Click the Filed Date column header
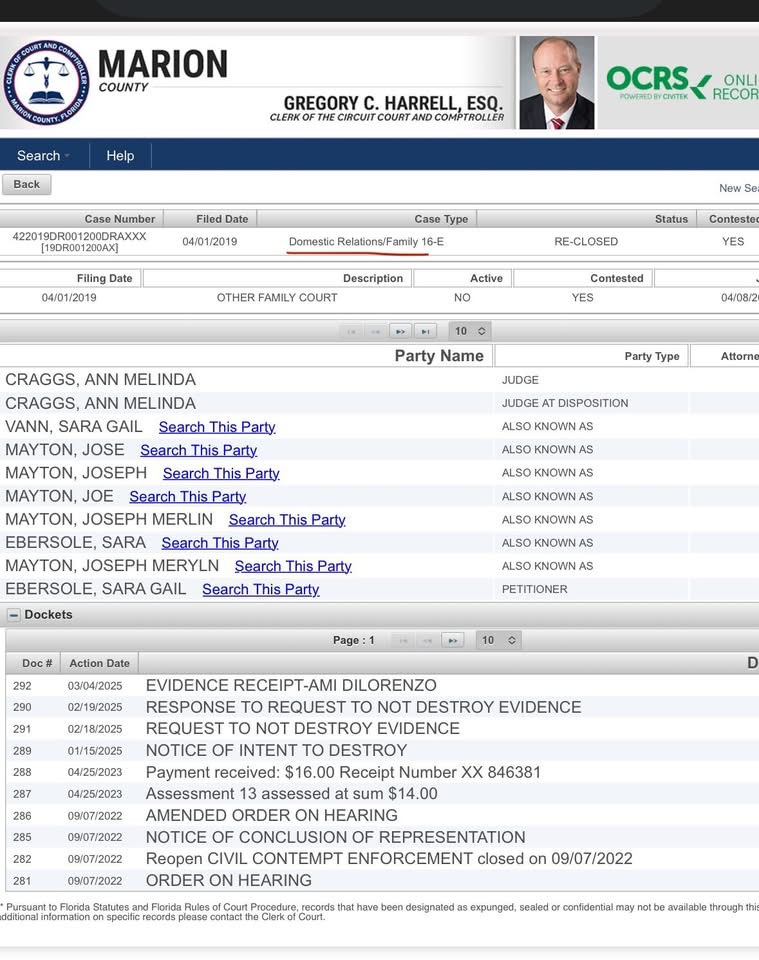759x960 pixels. point(210,219)
